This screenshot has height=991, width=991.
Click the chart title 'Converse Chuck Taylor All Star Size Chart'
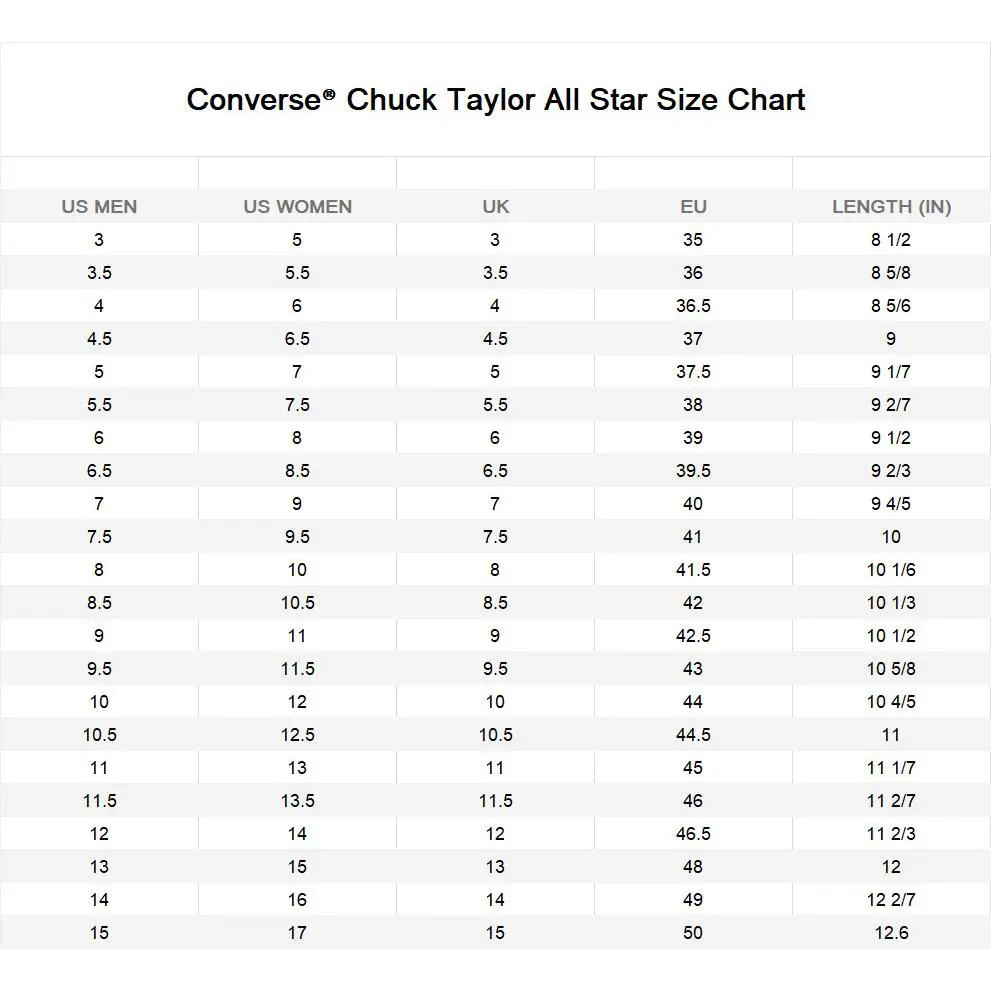click(495, 100)
